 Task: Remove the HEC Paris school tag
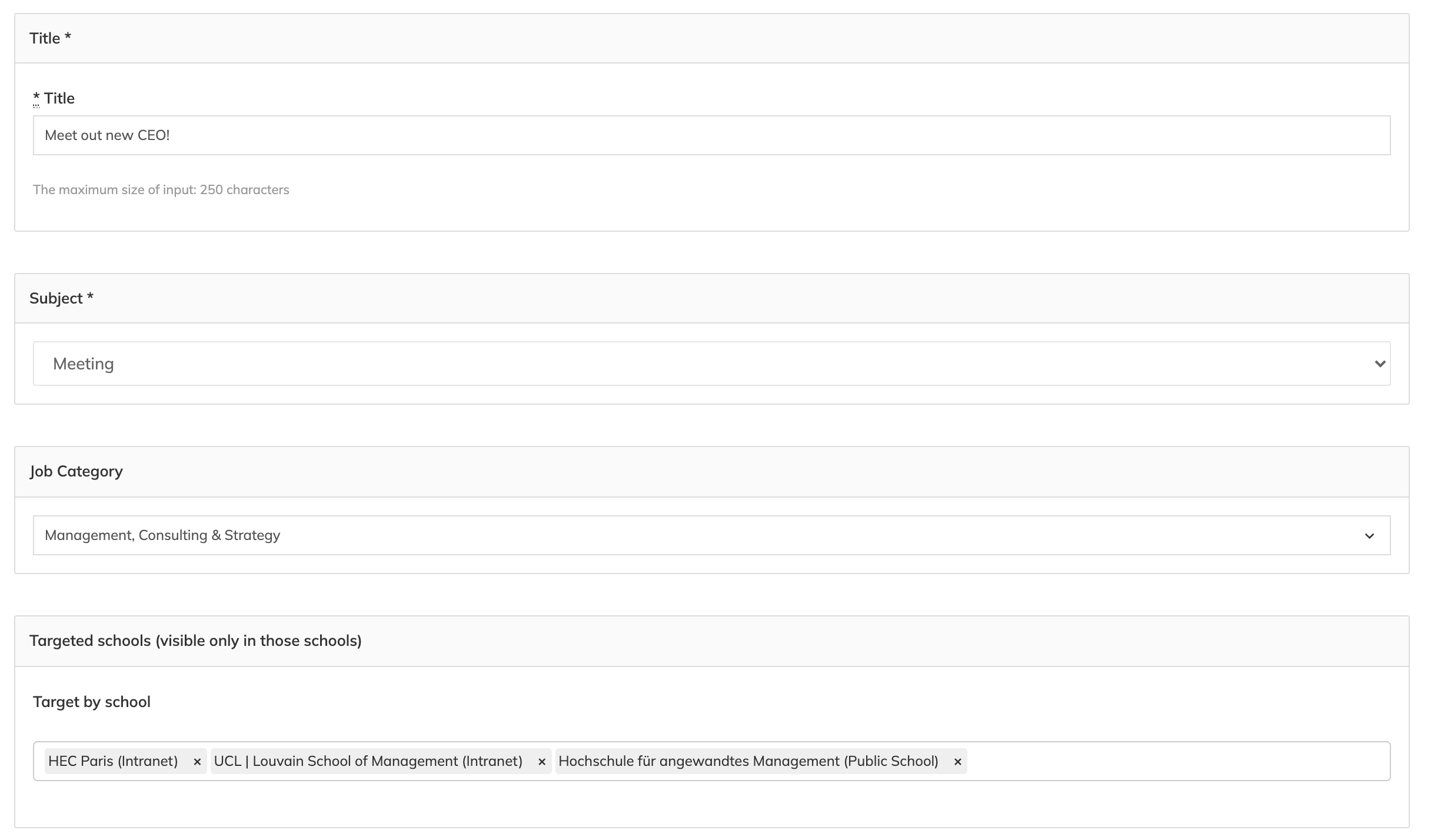click(197, 762)
